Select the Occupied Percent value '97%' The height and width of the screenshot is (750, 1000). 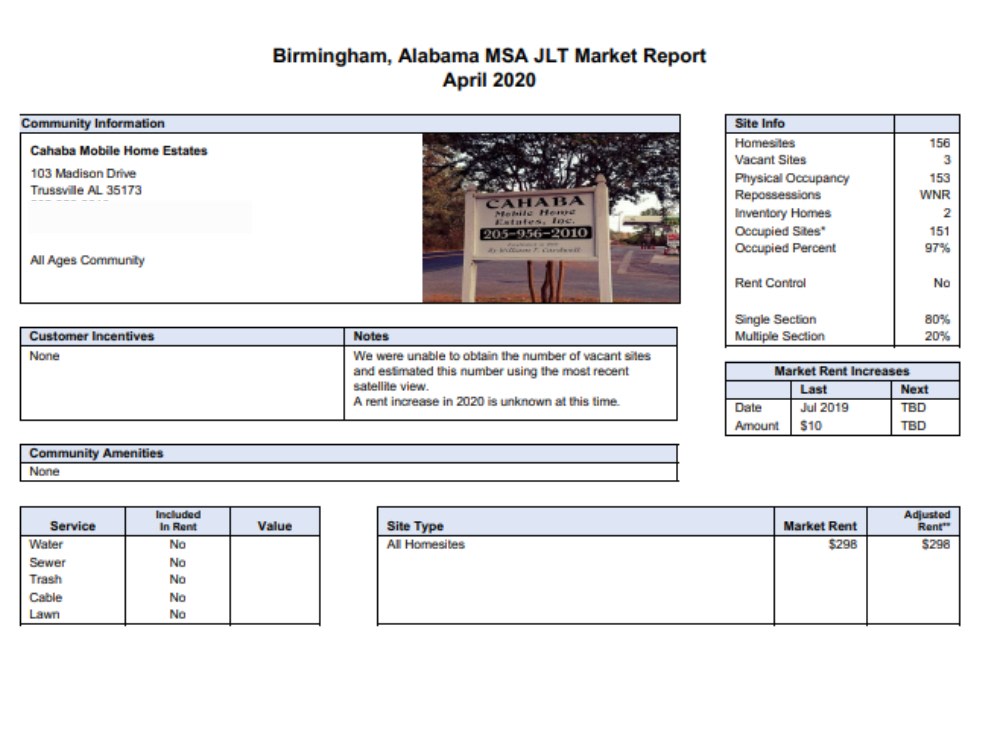tap(938, 248)
